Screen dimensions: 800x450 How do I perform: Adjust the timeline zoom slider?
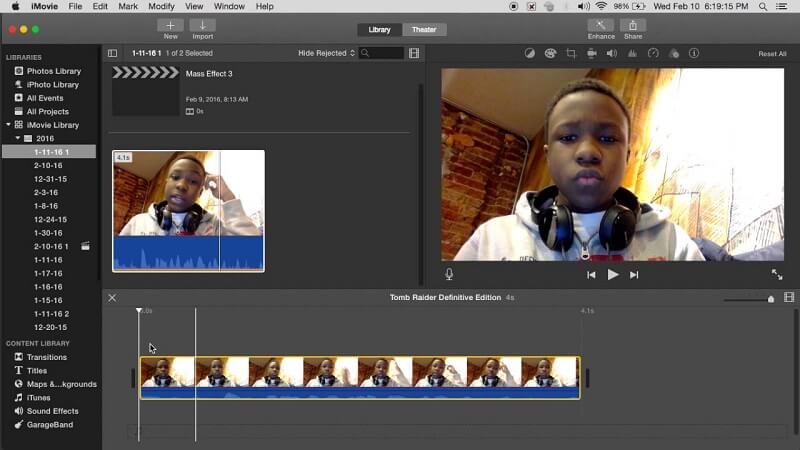click(770, 298)
